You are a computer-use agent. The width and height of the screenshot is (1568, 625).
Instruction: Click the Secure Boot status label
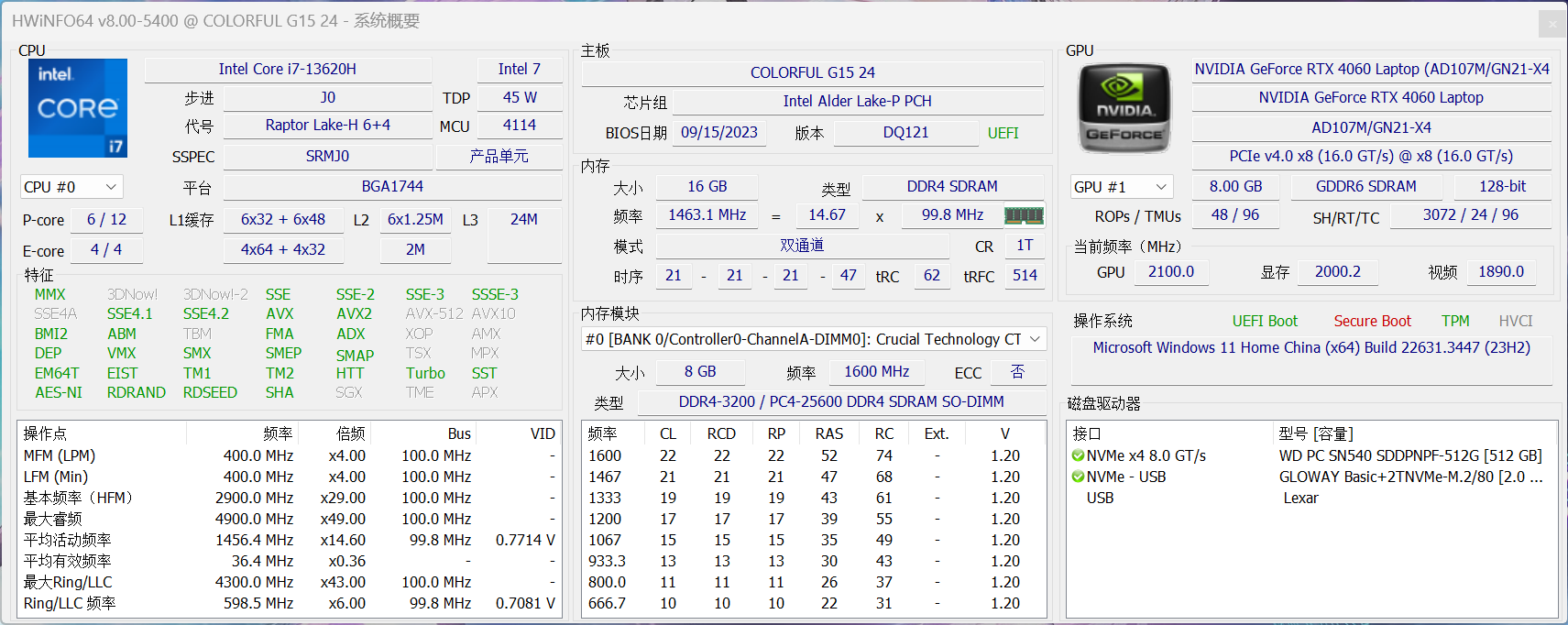(1372, 321)
